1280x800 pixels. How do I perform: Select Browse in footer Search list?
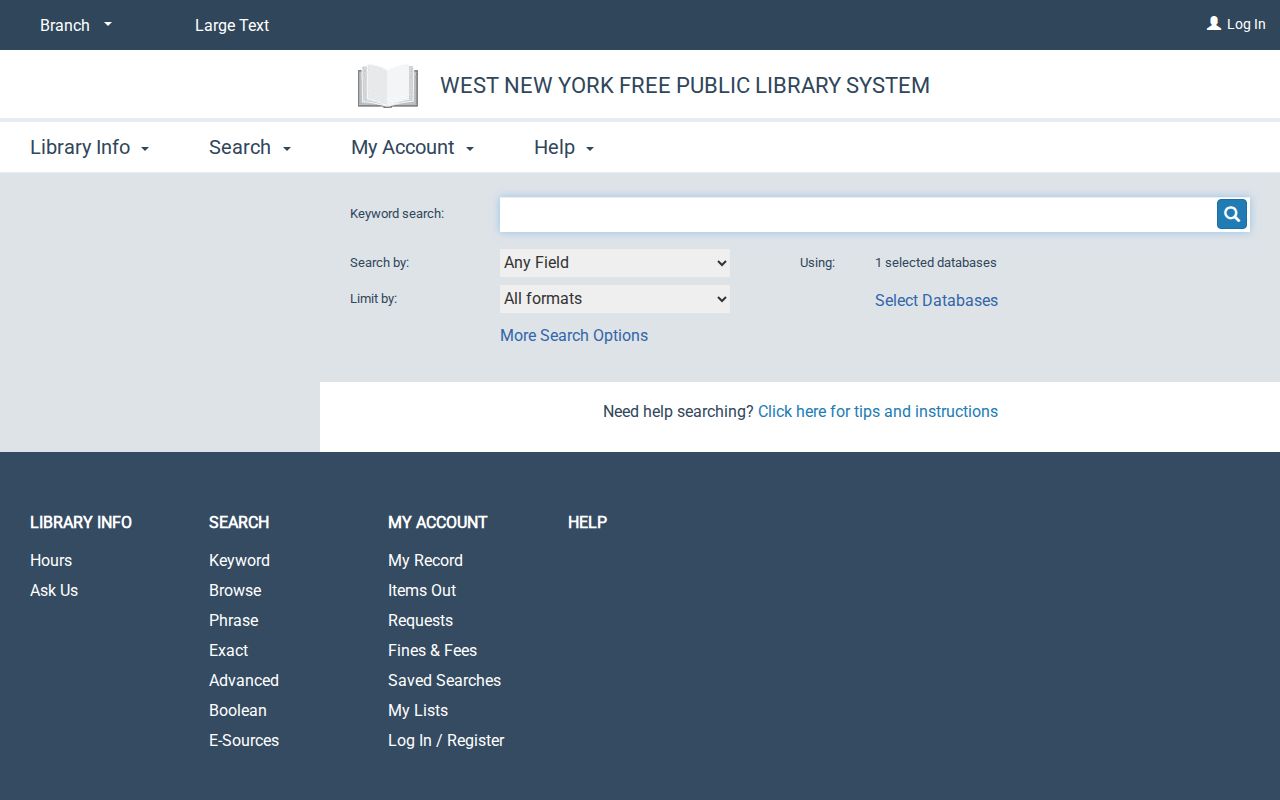coord(235,590)
